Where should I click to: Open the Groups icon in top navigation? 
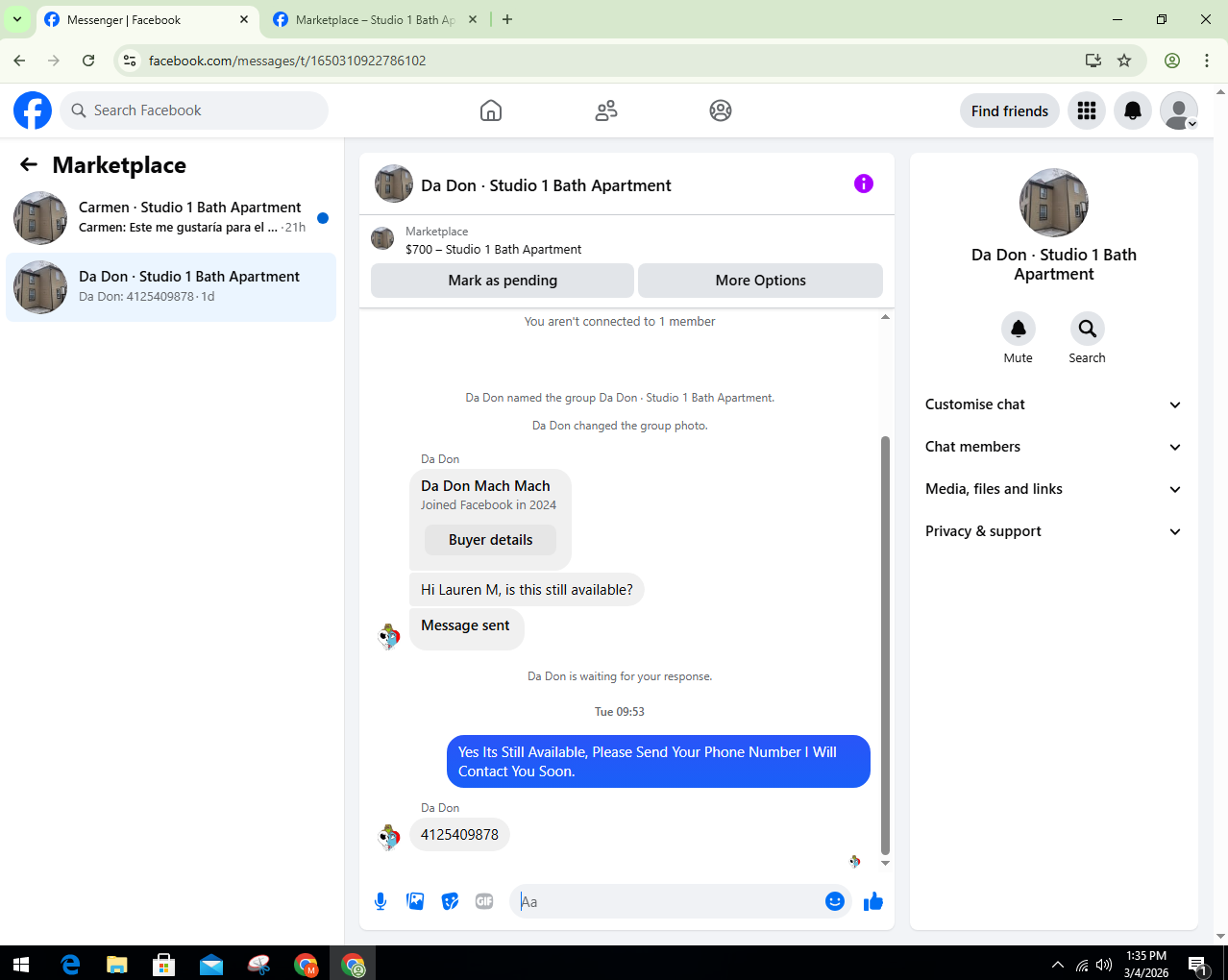click(x=721, y=110)
